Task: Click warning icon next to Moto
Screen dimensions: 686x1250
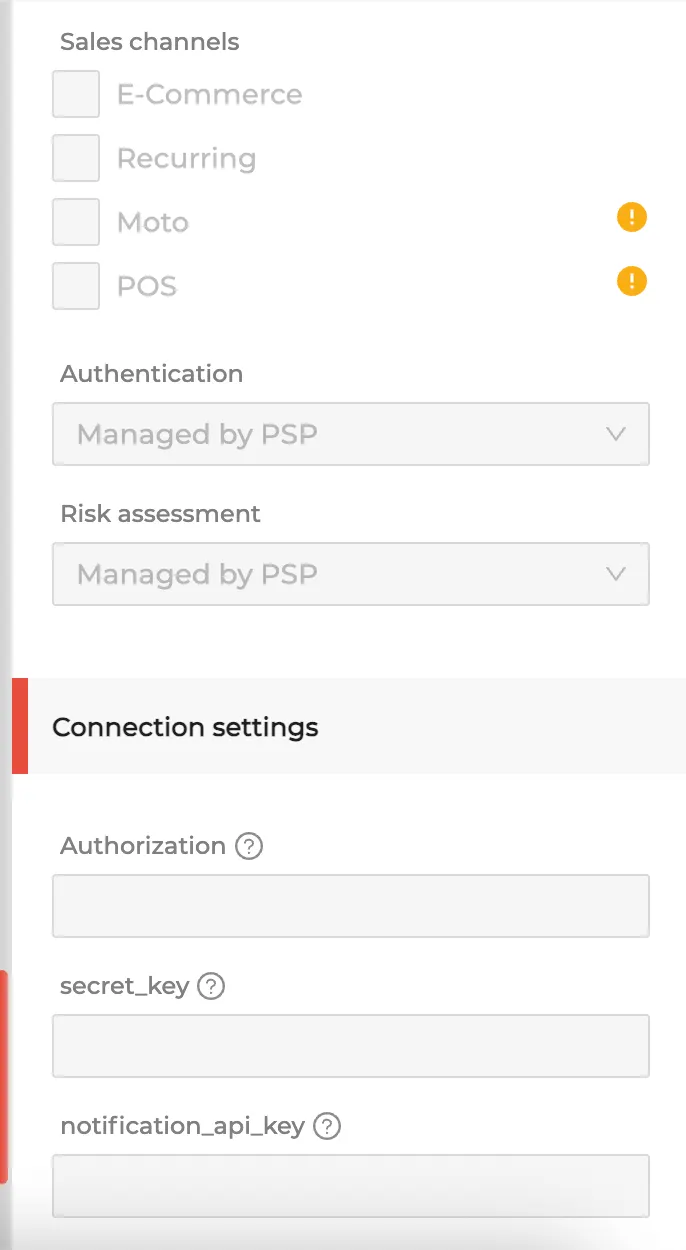Action: [x=632, y=217]
